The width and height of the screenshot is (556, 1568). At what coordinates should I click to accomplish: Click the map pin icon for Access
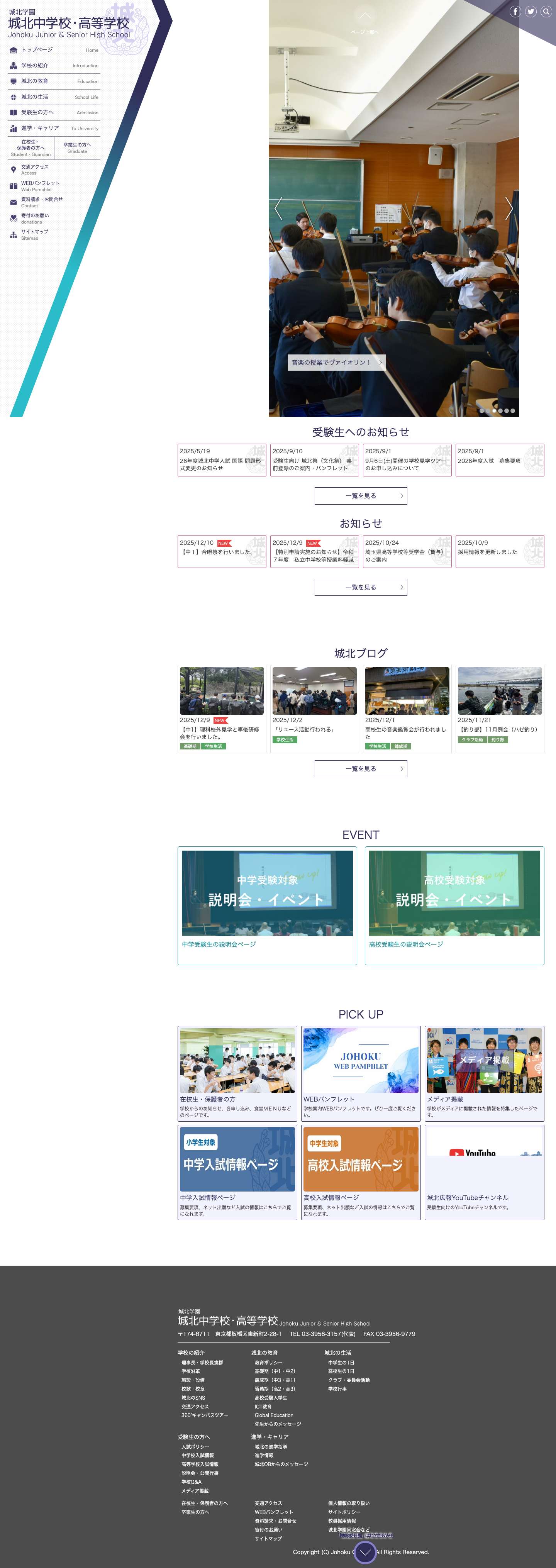click(14, 170)
